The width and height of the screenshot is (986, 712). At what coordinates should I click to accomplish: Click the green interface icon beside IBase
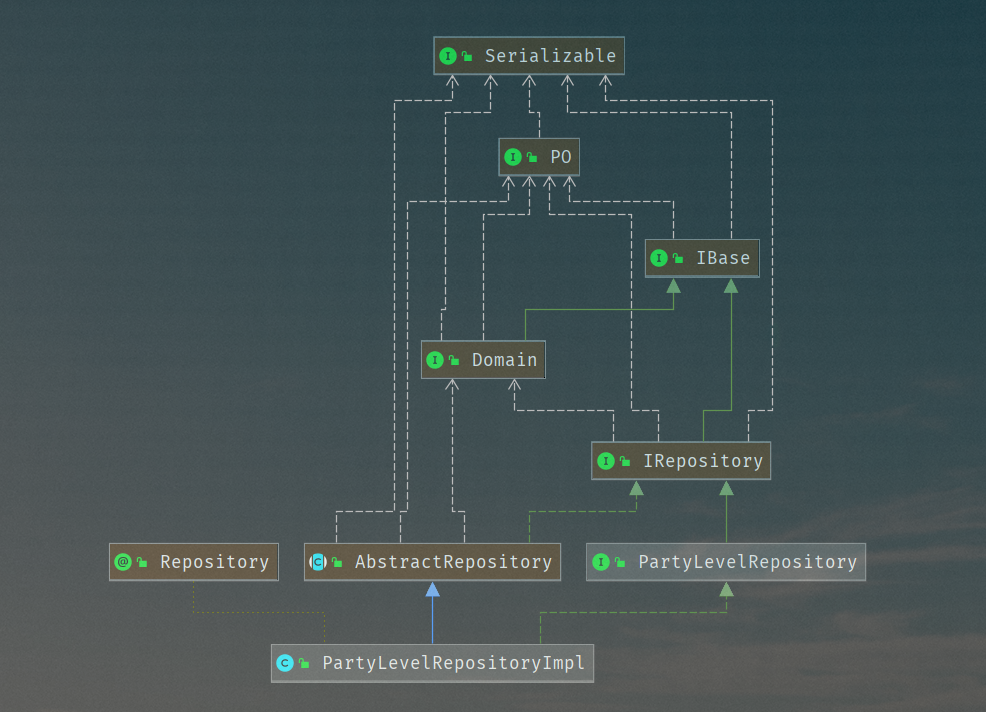click(658, 258)
